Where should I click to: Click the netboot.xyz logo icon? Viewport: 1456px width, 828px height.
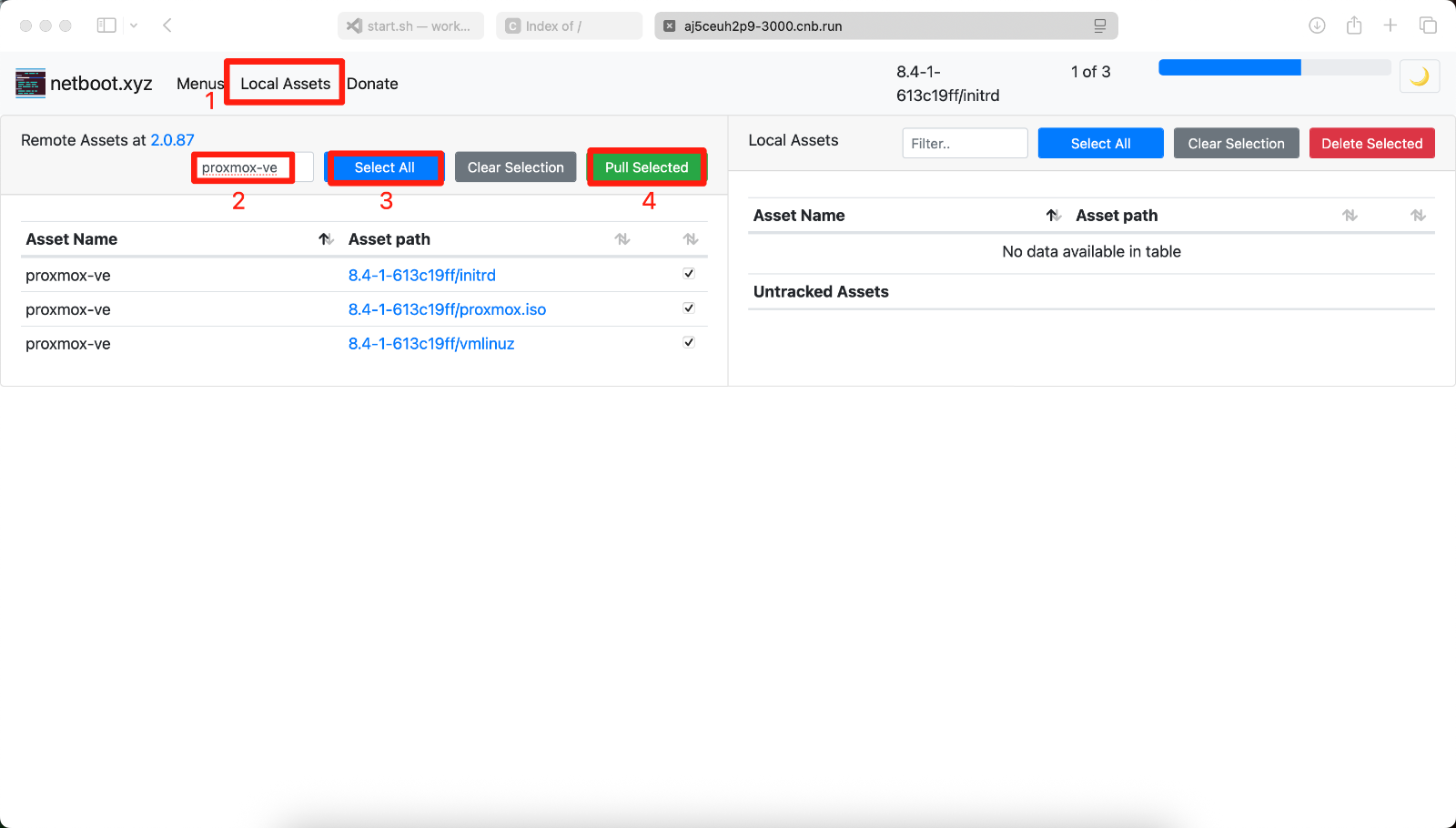click(30, 83)
